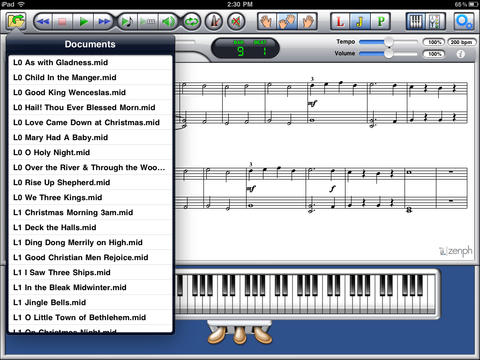This screenshot has height=360, width=480.
Task: Open L1 Christmas Morning 3am.mid
Action: (90, 212)
